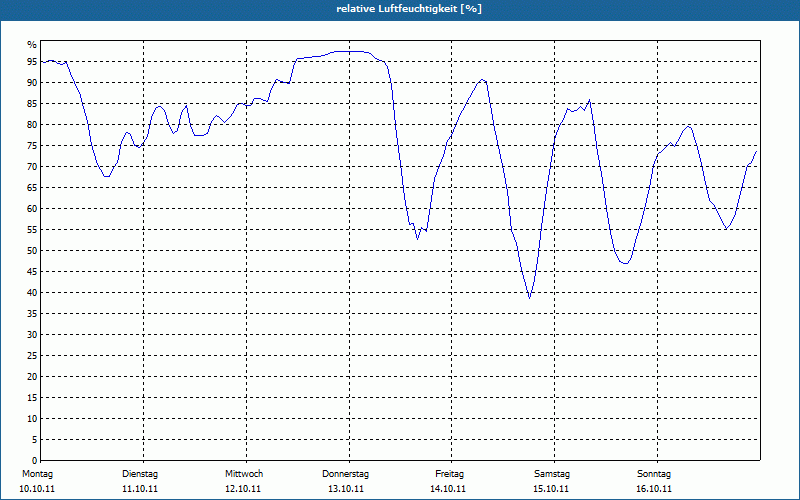The width and height of the screenshot is (800, 500).
Task: Click the y-axis value "5"
Action: (35, 440)
